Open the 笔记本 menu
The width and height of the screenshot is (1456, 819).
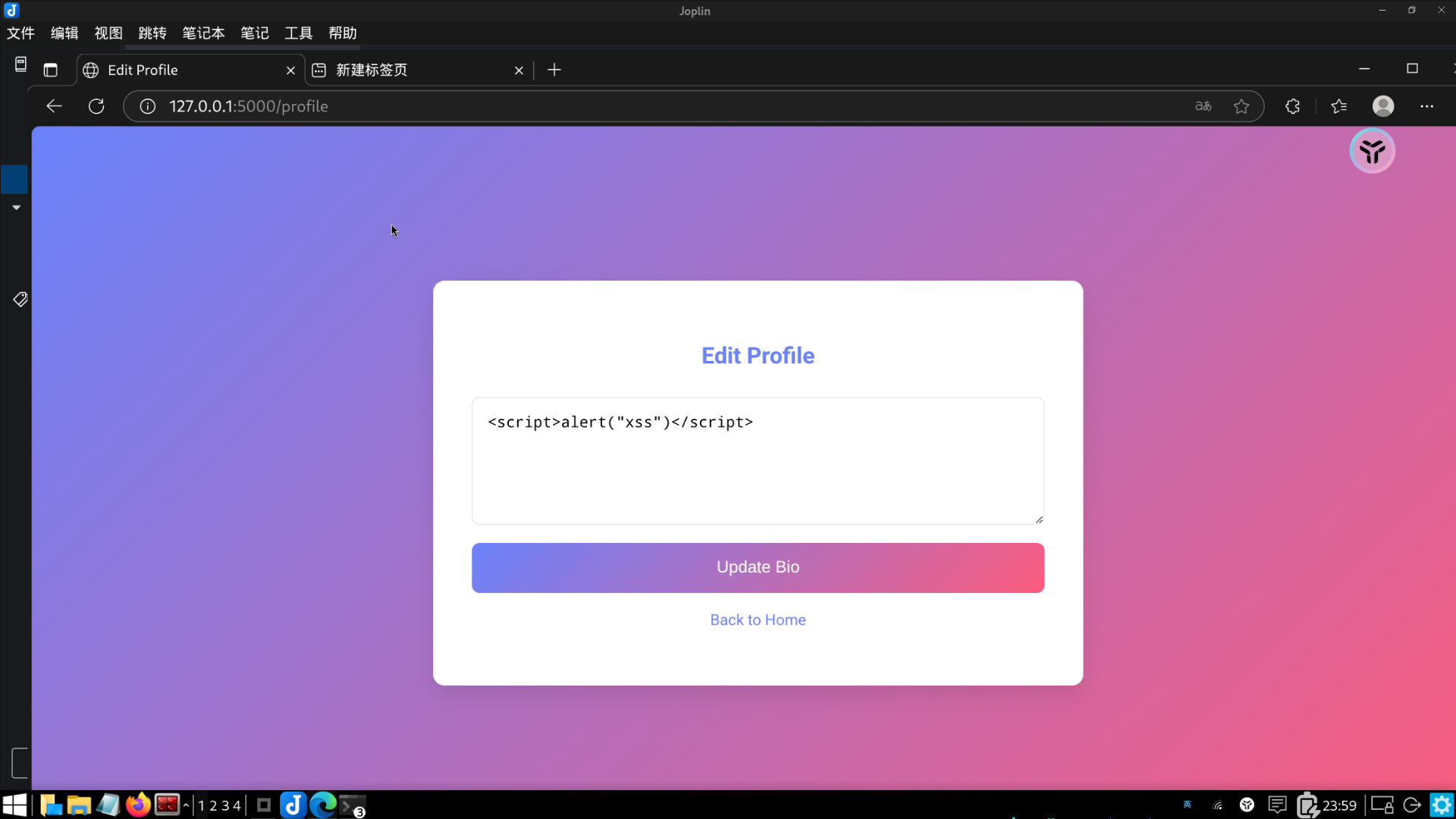pos(203,33)
